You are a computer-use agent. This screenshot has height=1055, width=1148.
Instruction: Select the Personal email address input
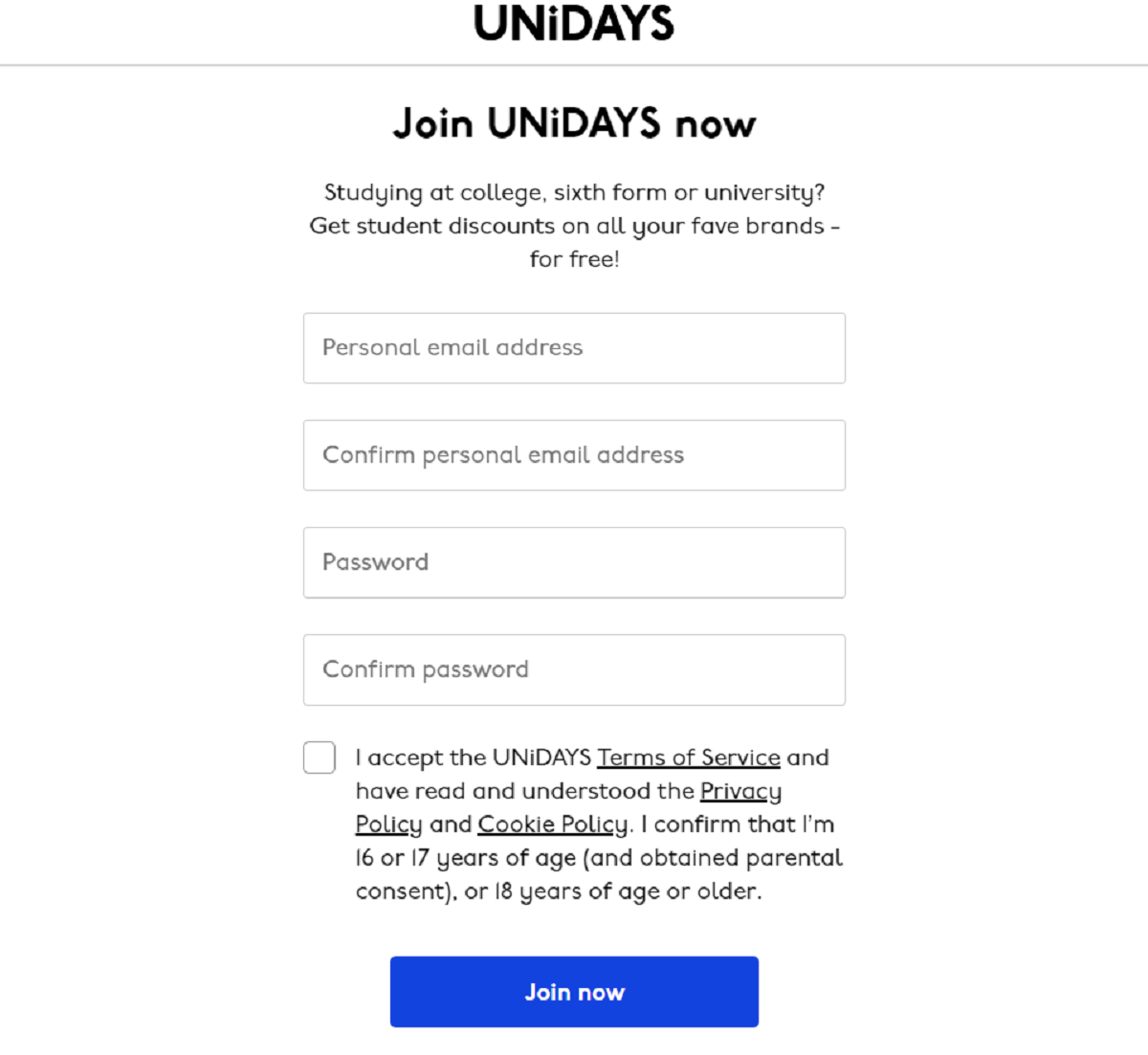pos(574,348)
